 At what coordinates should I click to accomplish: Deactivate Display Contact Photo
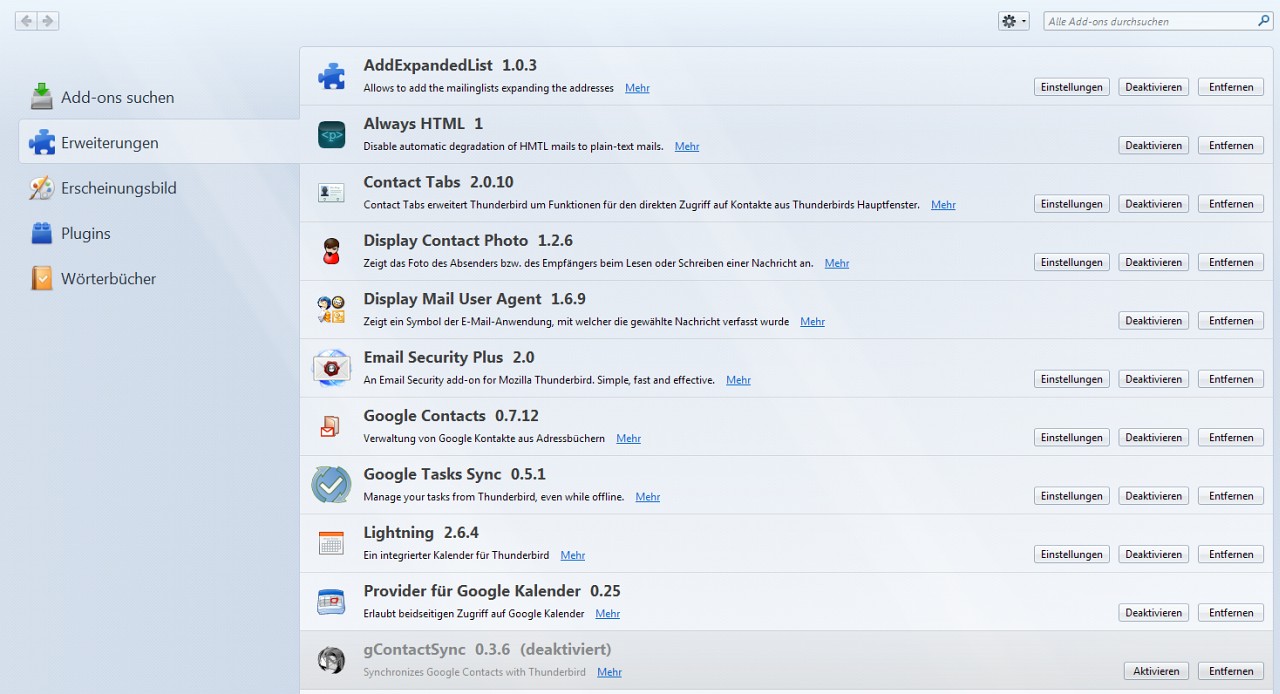tap(1153, 262)
